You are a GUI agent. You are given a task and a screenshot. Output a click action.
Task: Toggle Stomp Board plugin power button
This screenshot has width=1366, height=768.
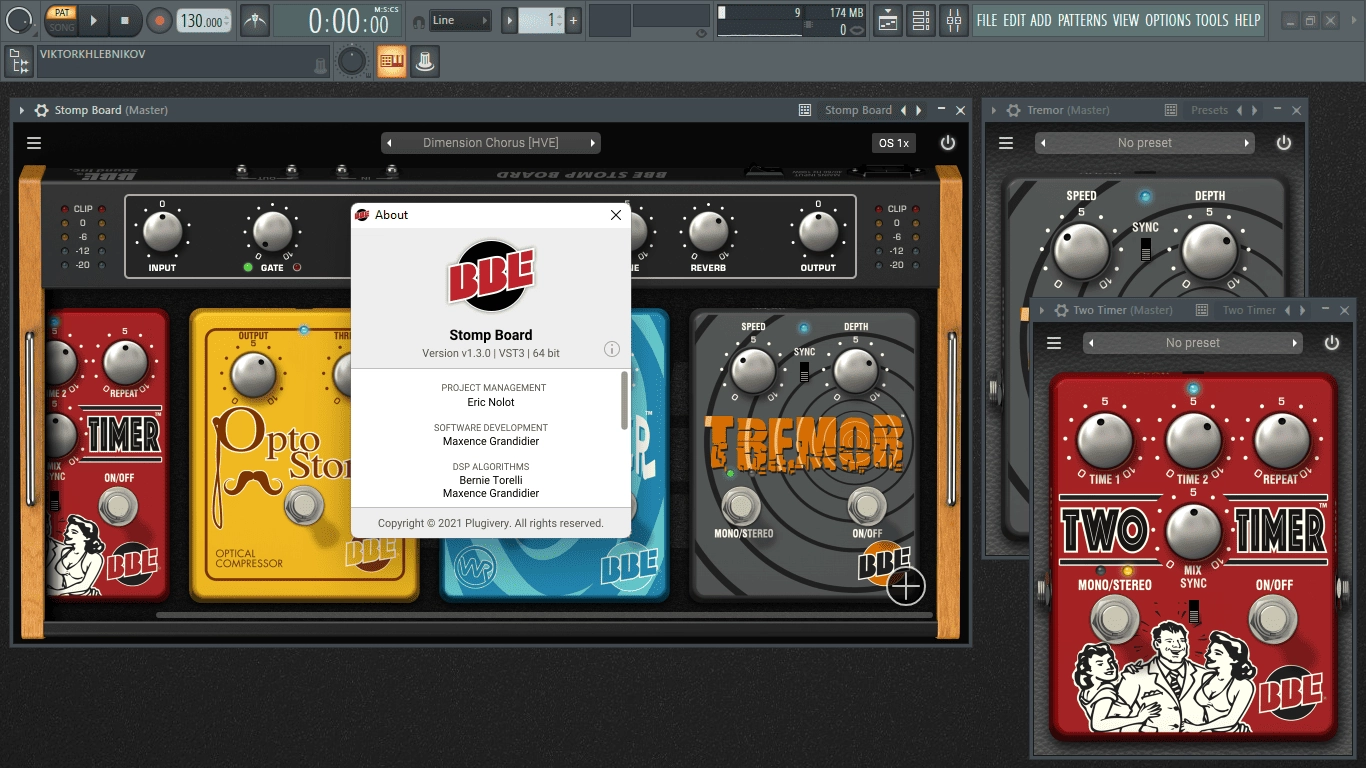(x=948, y=143)
